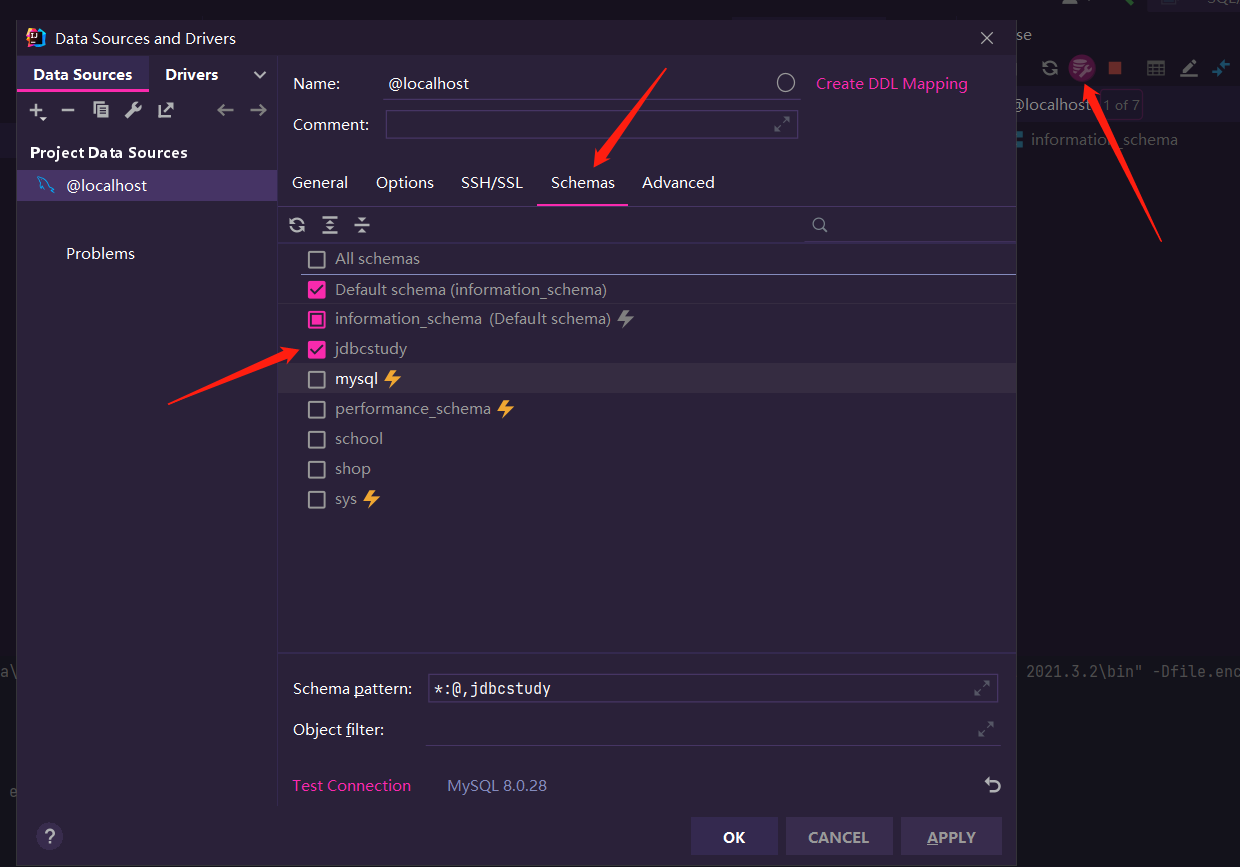Close the Data Sources and Drivers dialog
The height and width of the screenshot is (867, 1240).
tap(987, 38)
